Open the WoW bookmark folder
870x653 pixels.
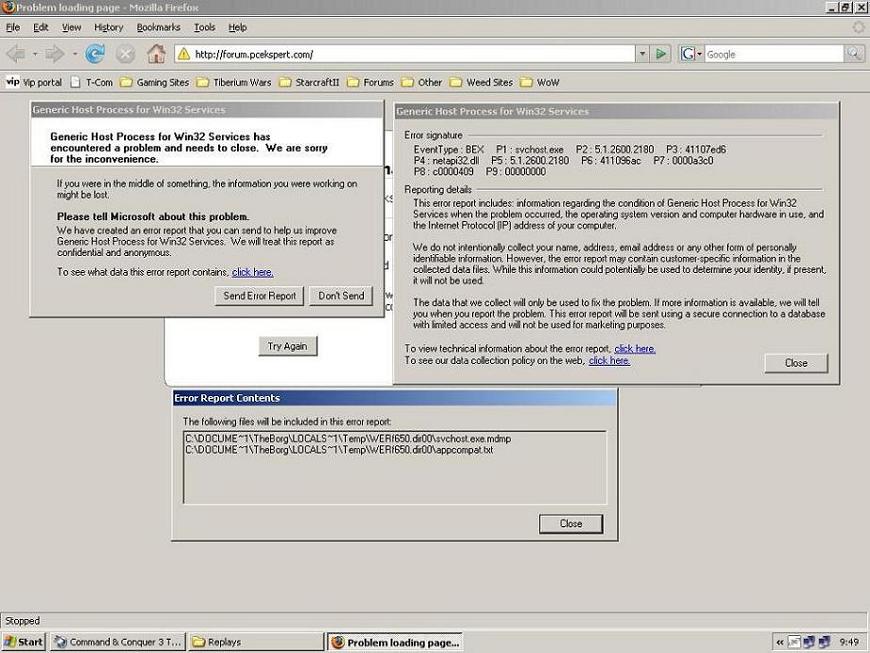point(540,82)
